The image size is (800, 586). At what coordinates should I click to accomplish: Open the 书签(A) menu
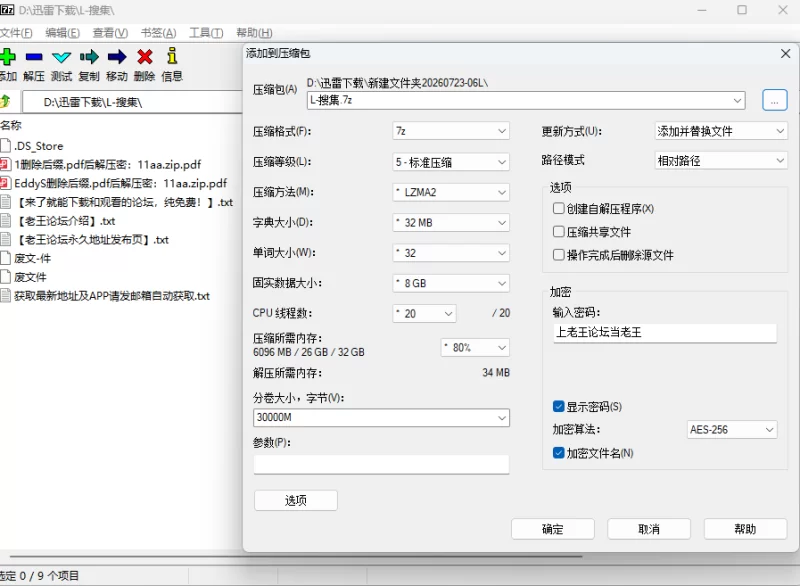click(x=158, y=33)
